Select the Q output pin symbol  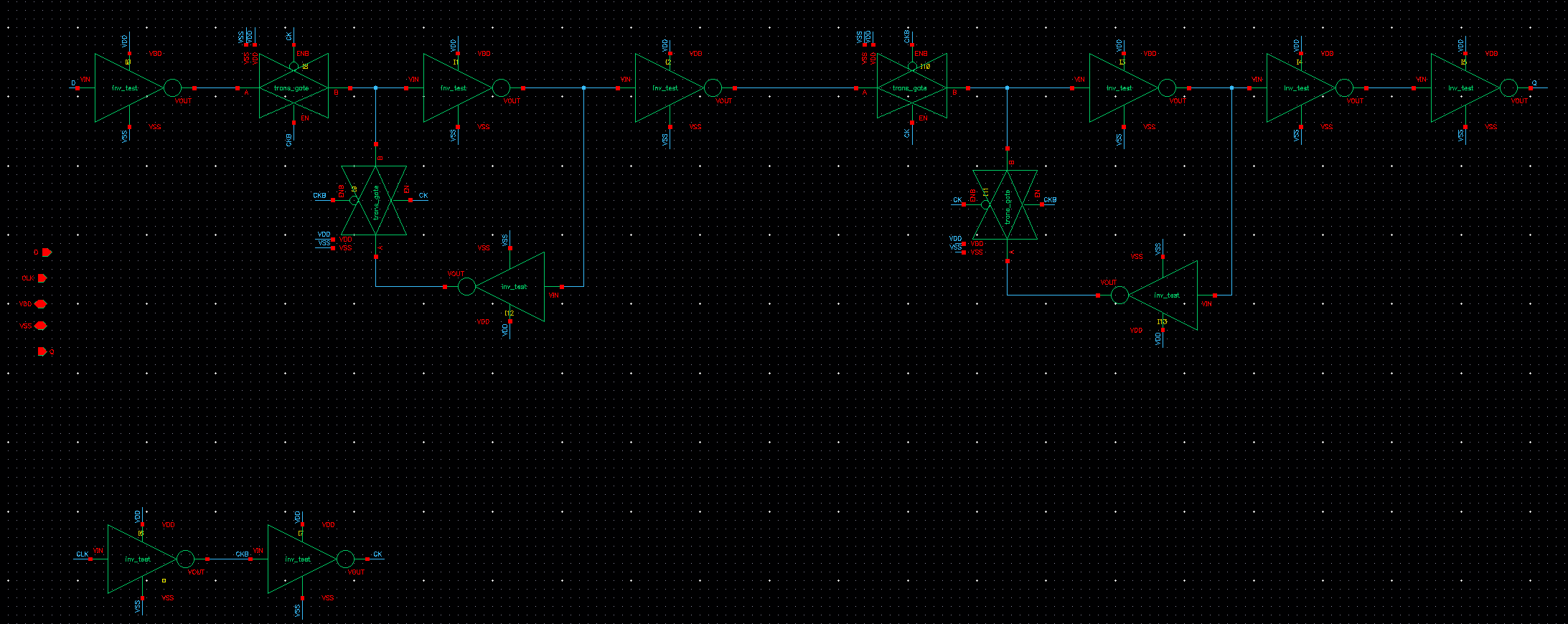[42, 351]
